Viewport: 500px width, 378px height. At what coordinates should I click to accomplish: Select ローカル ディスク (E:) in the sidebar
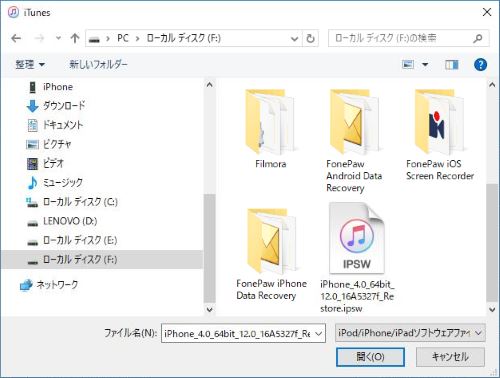(80, 240)
